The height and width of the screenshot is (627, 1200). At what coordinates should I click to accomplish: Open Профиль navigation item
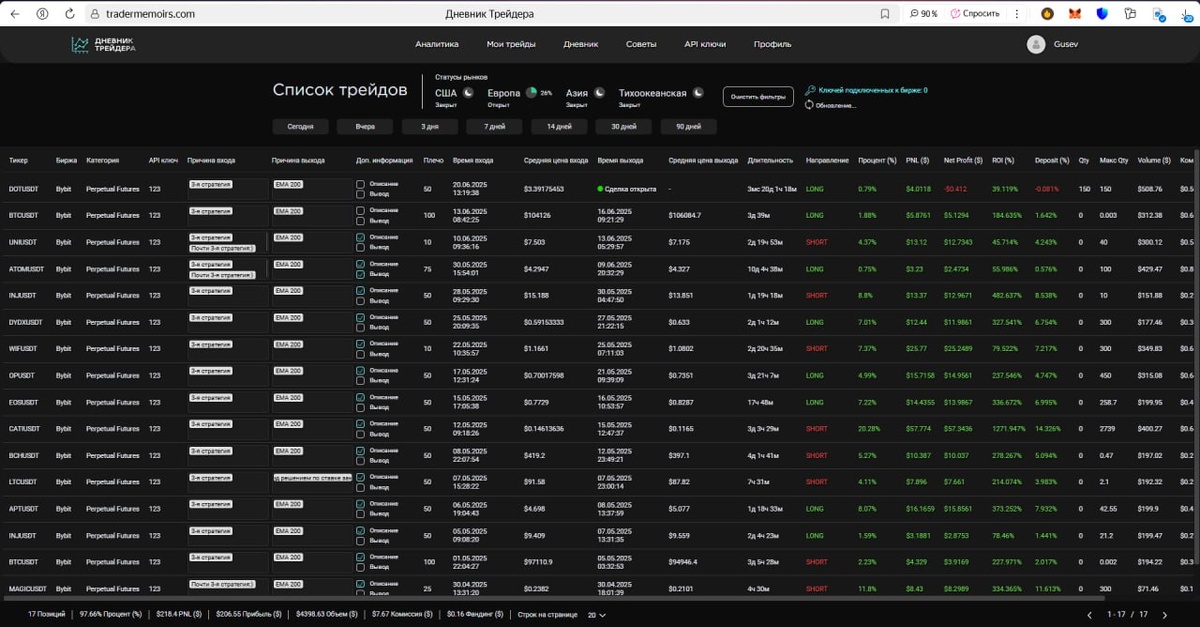pyautogui.click(x=772, y=44)
